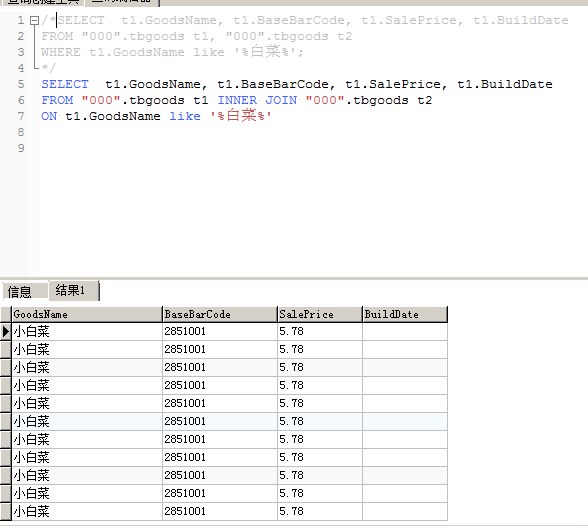Viewport: 588px width, 526px height.
Task: Click the current-row arrow indicator in the grid
Action: tap(6, 331)
